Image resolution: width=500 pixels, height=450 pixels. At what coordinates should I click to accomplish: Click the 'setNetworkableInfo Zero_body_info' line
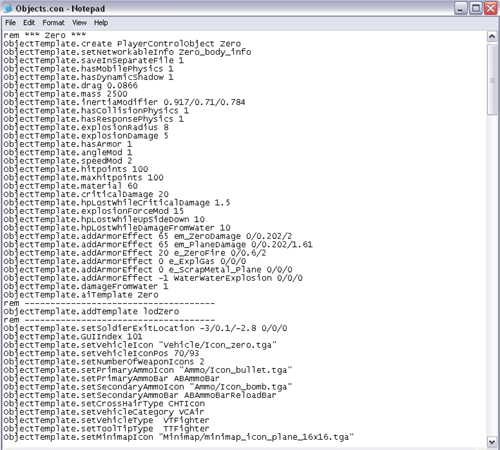(127, 52)
